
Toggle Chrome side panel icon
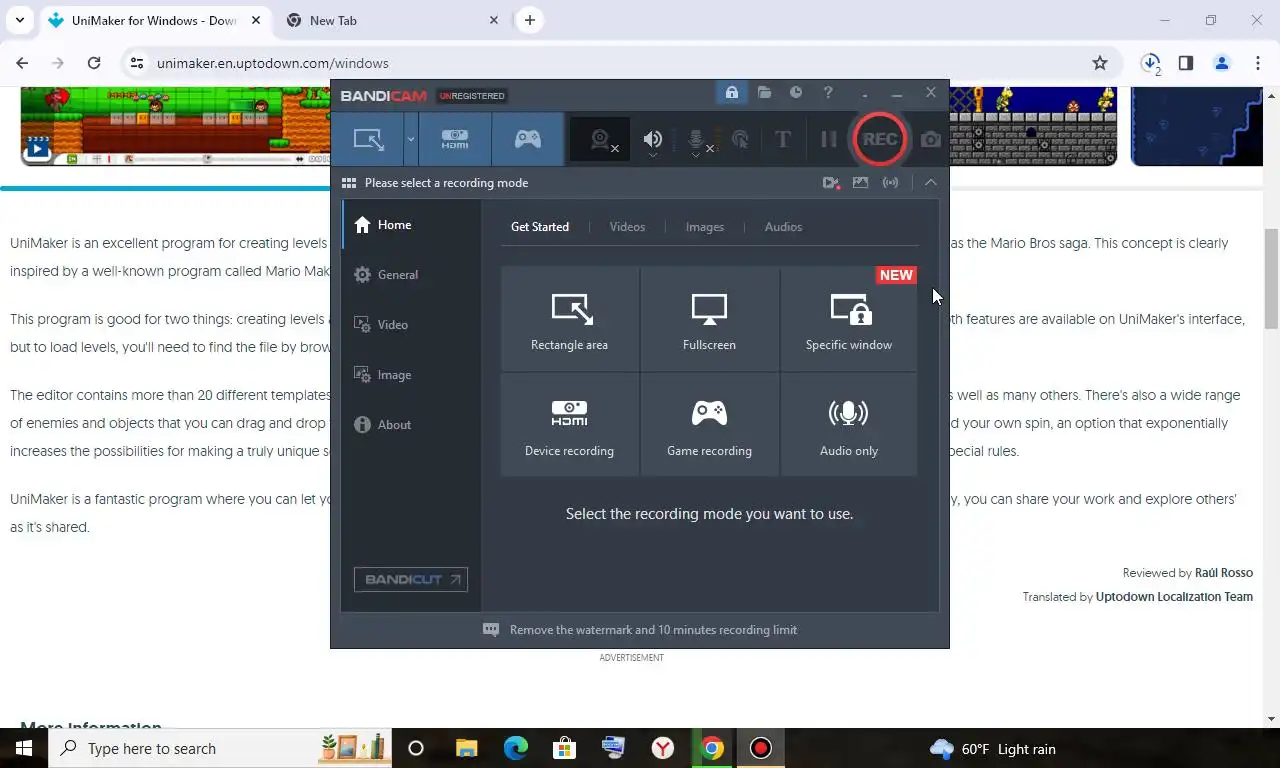click(1186, 63)
